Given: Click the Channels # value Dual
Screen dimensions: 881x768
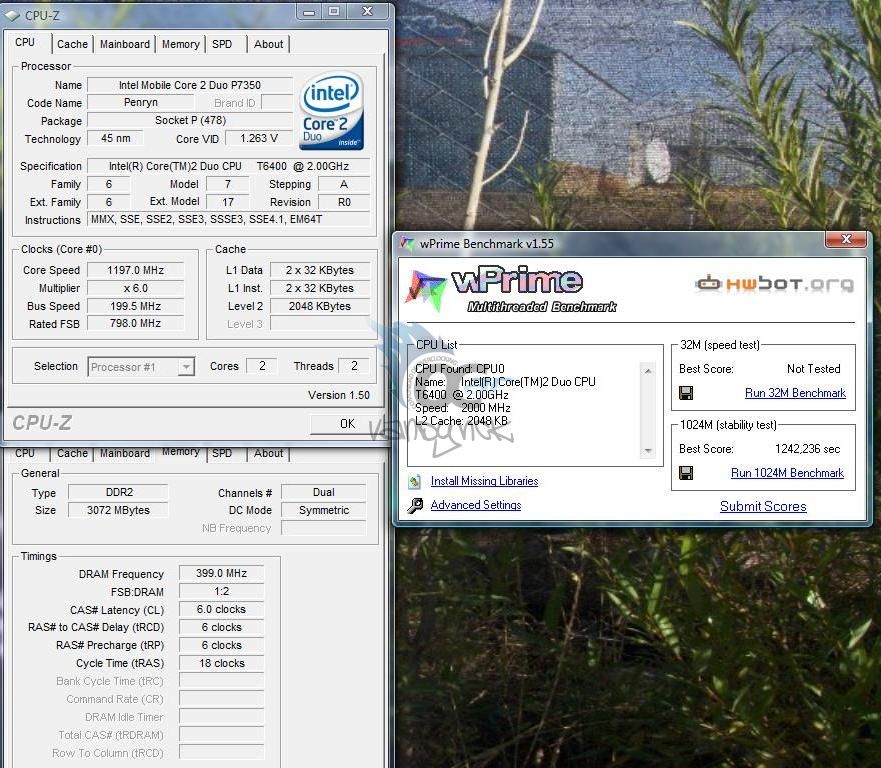Looking at the screenshot, I should click(x=324, y=492).
